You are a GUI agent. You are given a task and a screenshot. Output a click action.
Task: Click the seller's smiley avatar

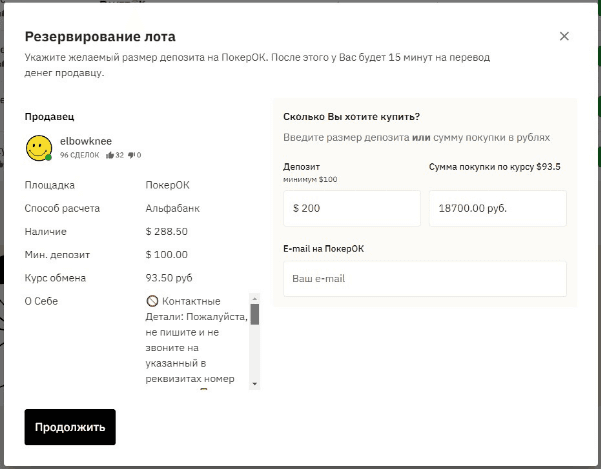pyautogui.click(x=39, y=148)
